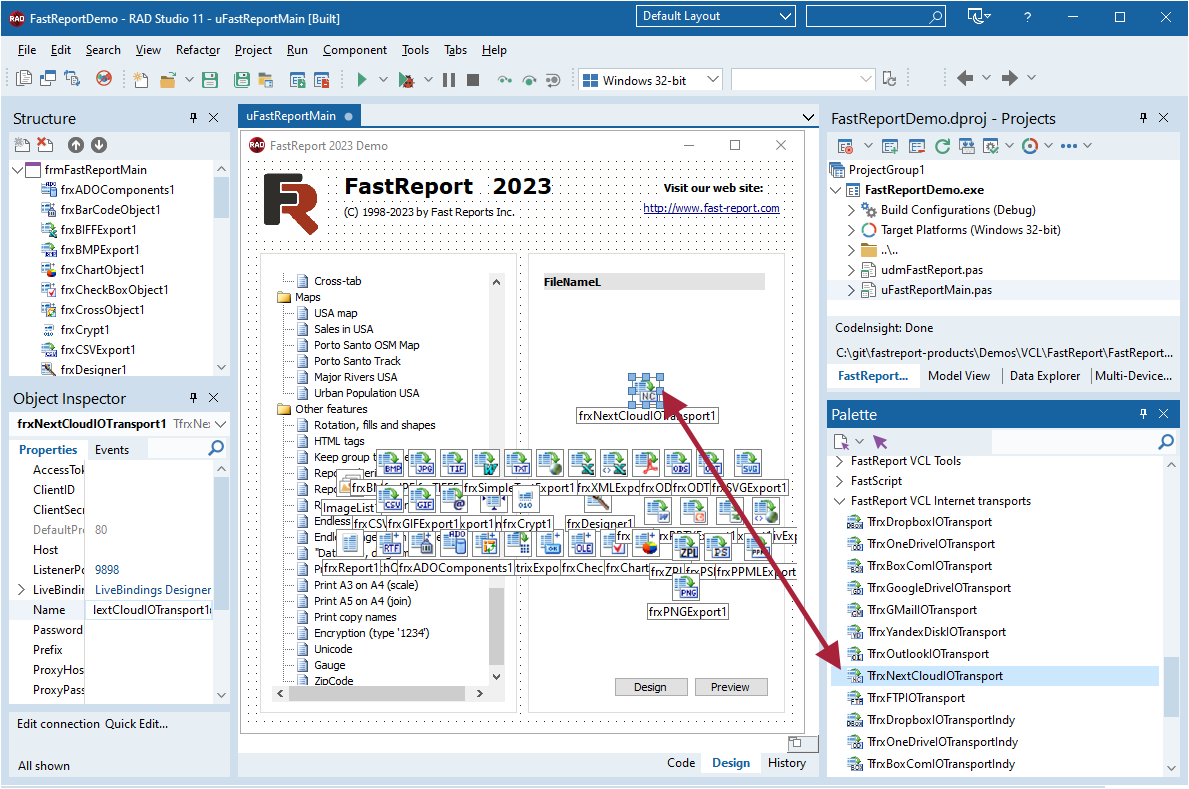1189x789 pixels.
Task: Click the green Run play button
Action: tap(362, 80)
